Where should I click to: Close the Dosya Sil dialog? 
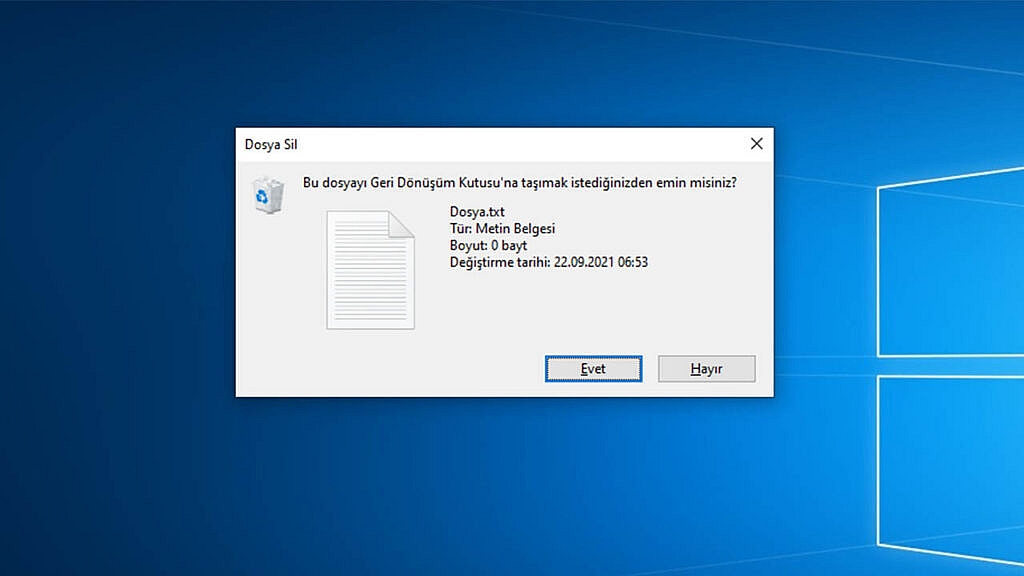pos(756,144)
